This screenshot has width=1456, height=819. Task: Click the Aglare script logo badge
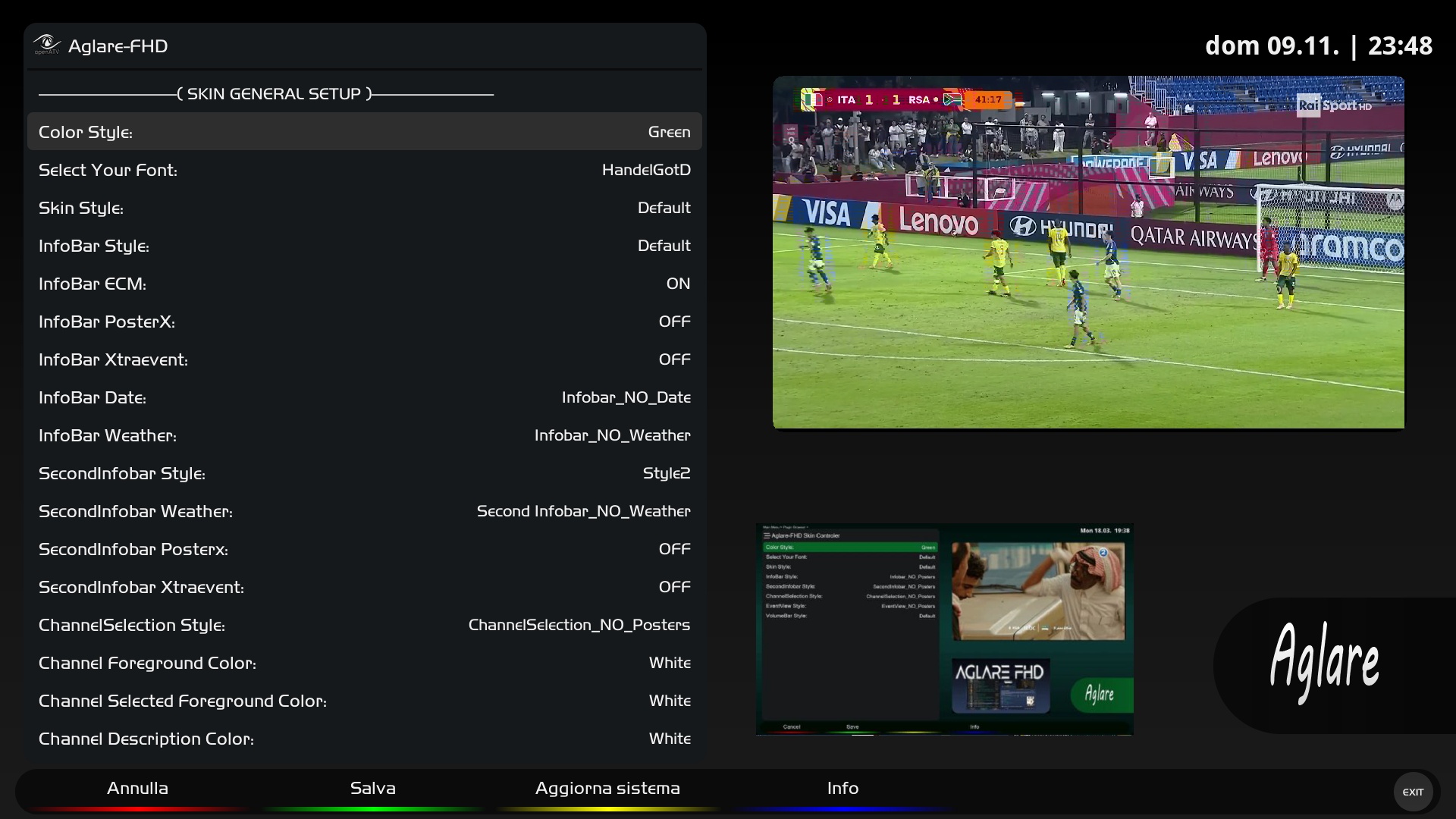(1324, 664)
